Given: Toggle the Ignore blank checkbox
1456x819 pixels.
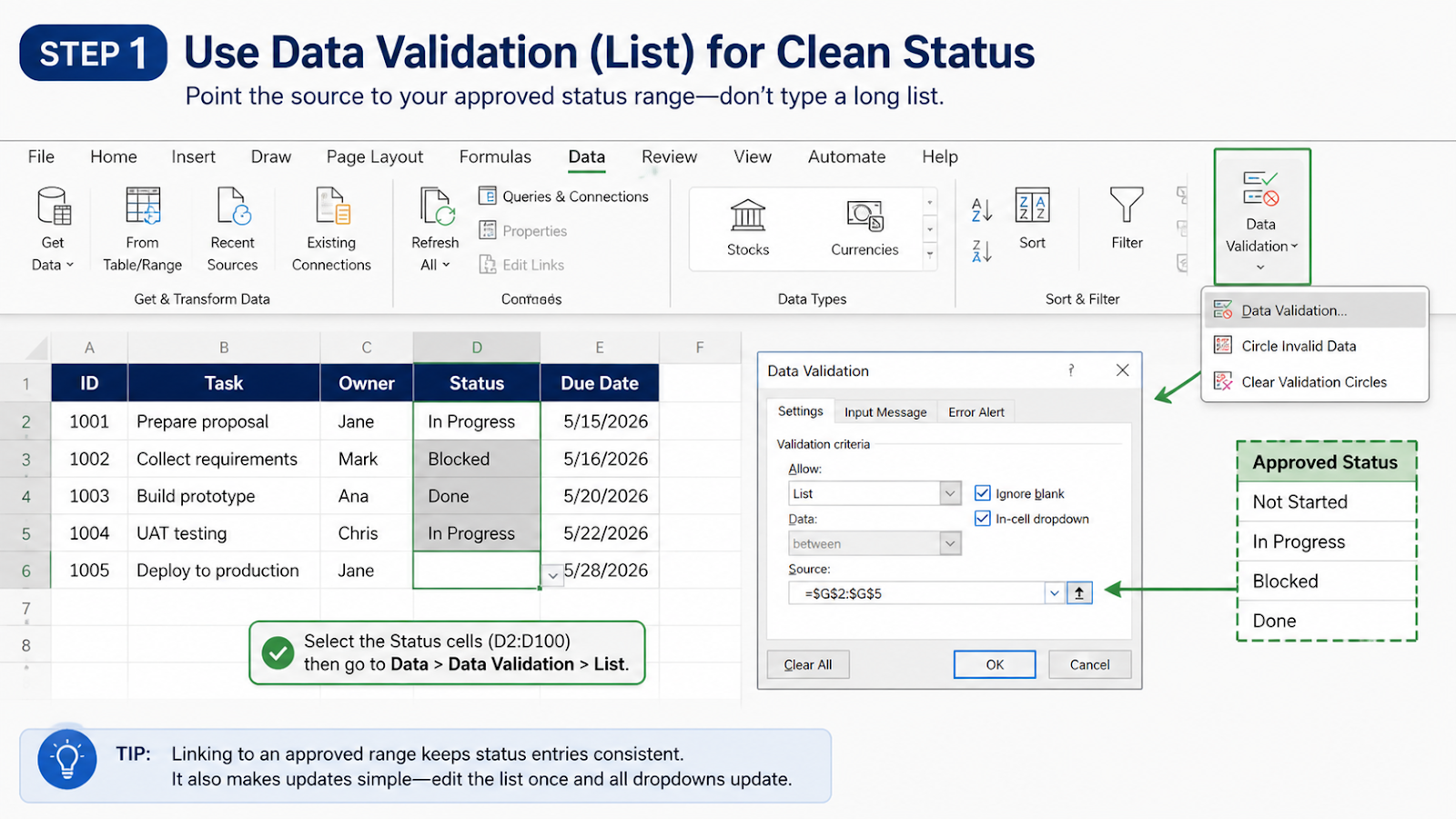Looking at the screenshot, I should coord(983,493).
